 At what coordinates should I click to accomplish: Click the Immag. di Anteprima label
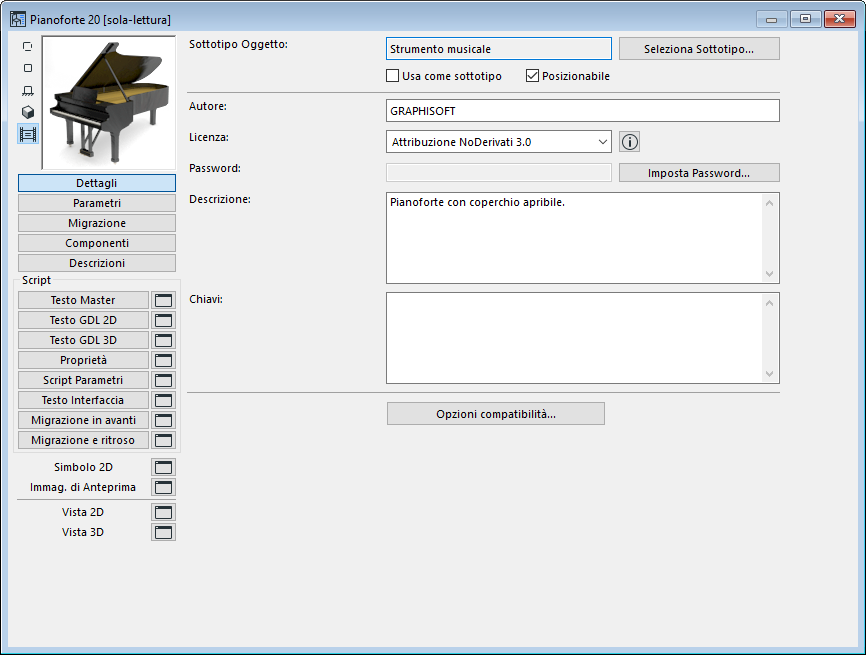coord(83,487)
